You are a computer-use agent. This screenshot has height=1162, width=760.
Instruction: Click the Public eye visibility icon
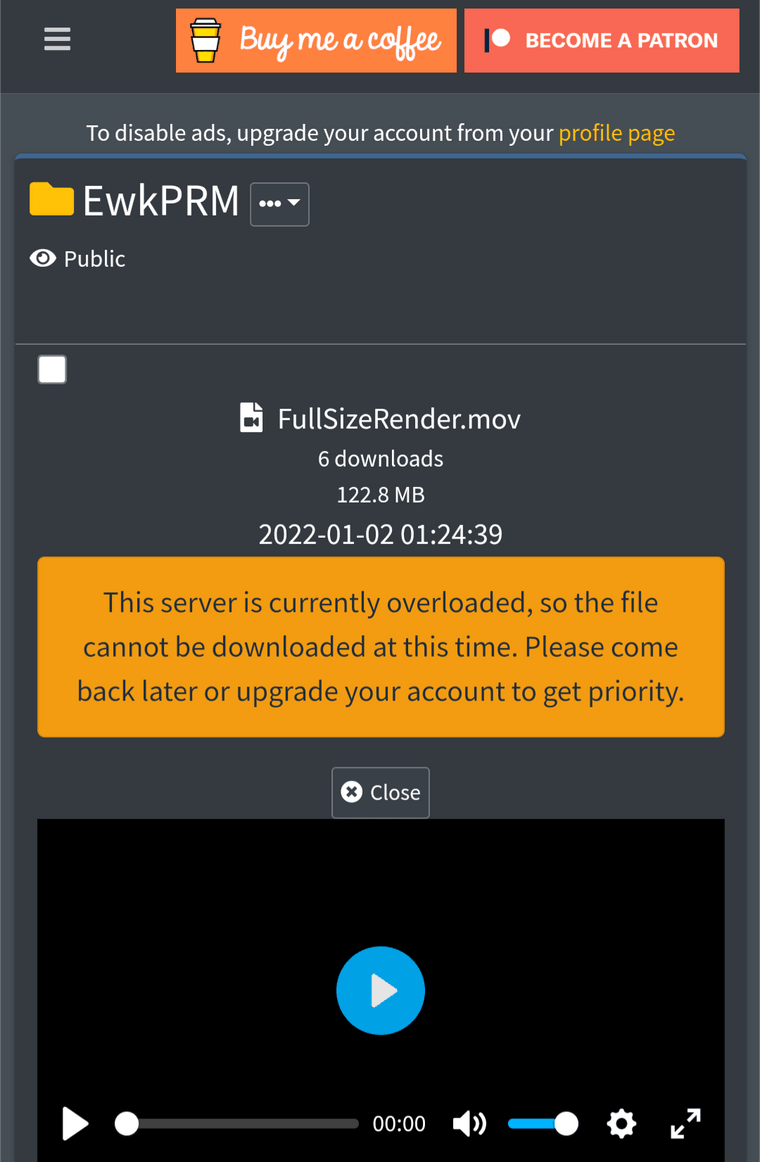(x=42, y=258)
